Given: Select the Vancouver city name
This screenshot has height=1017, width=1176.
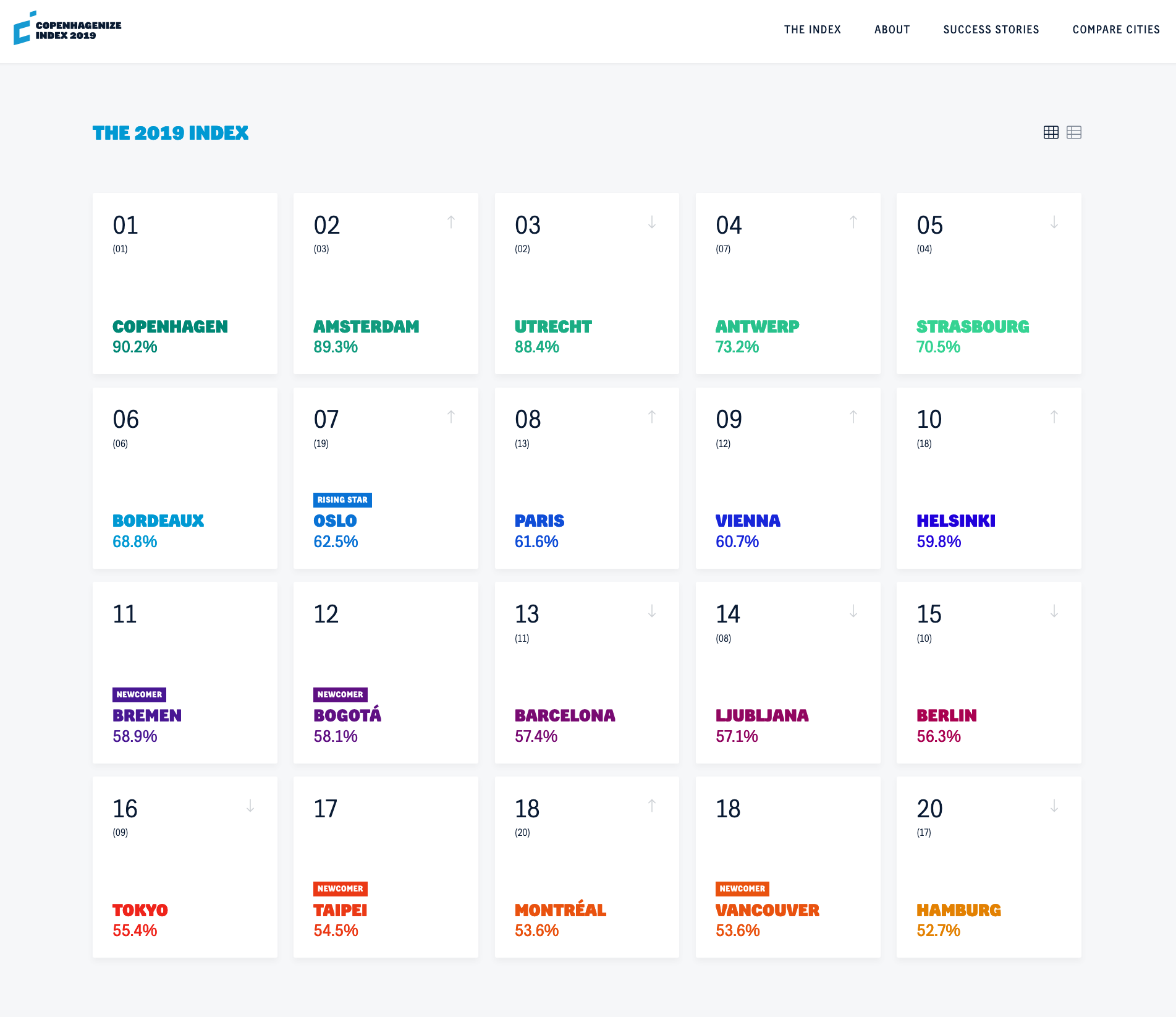Looking at the screenshot, I should [768, 910].
